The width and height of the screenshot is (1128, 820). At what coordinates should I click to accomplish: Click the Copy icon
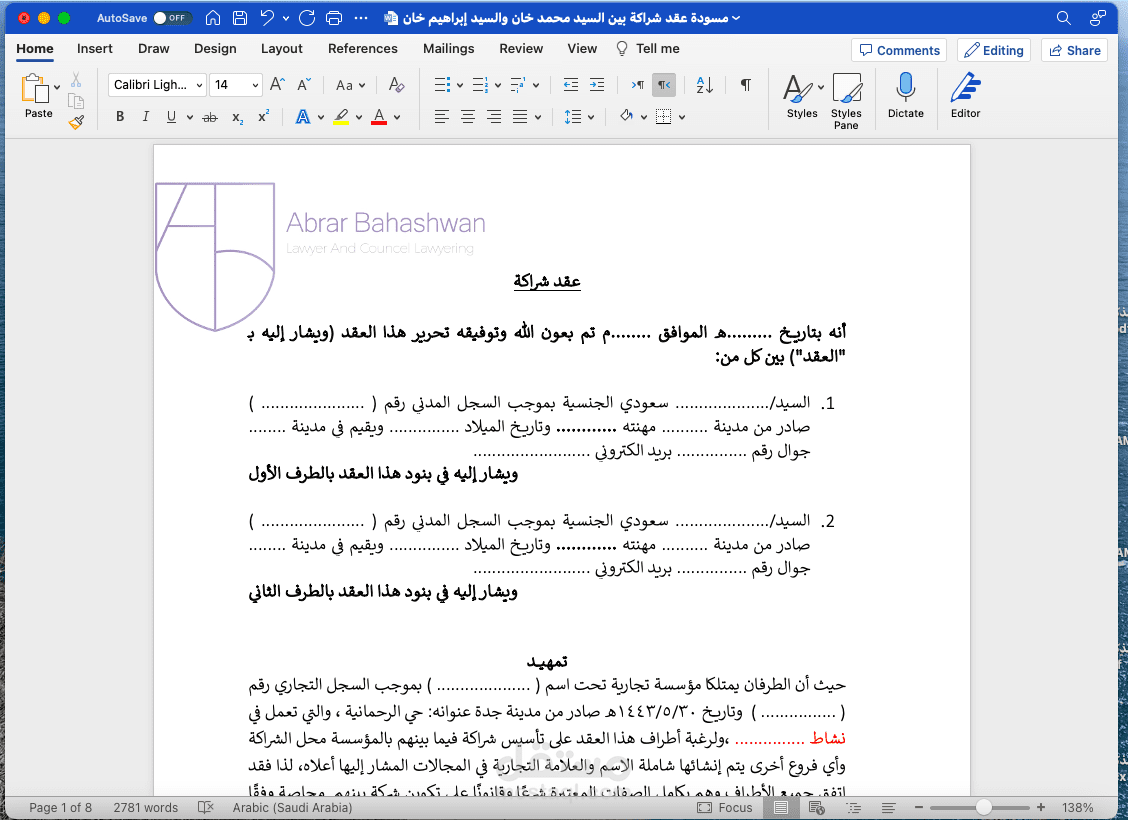[x=76, y=101]
